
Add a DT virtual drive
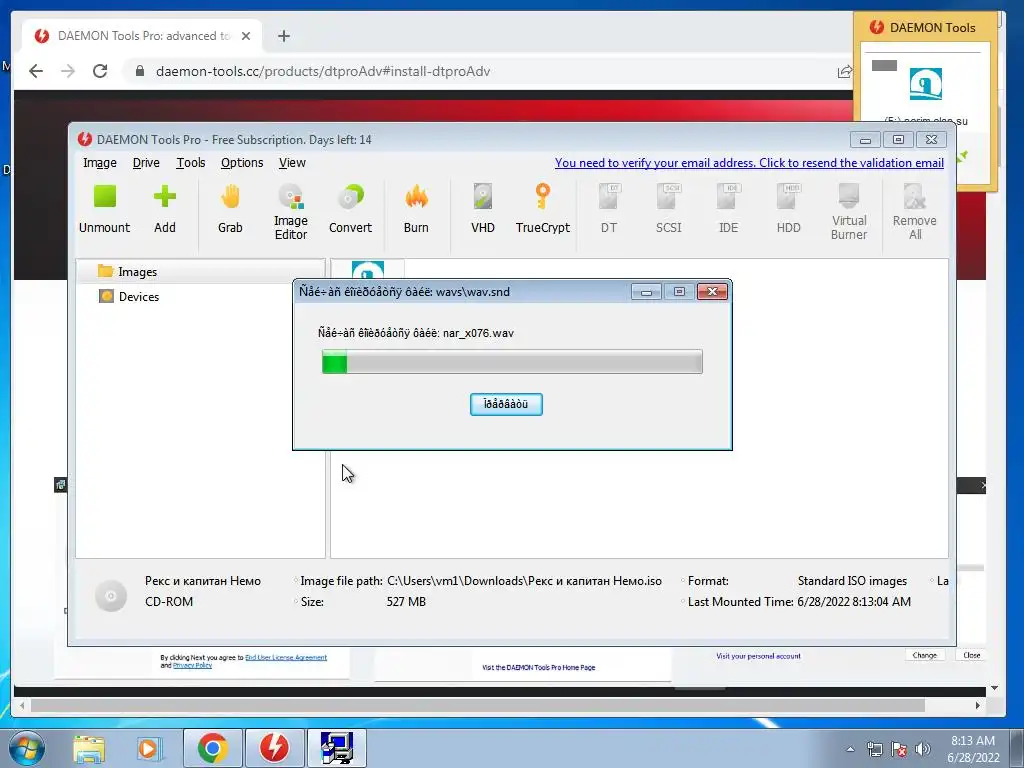tap(609, 208)
